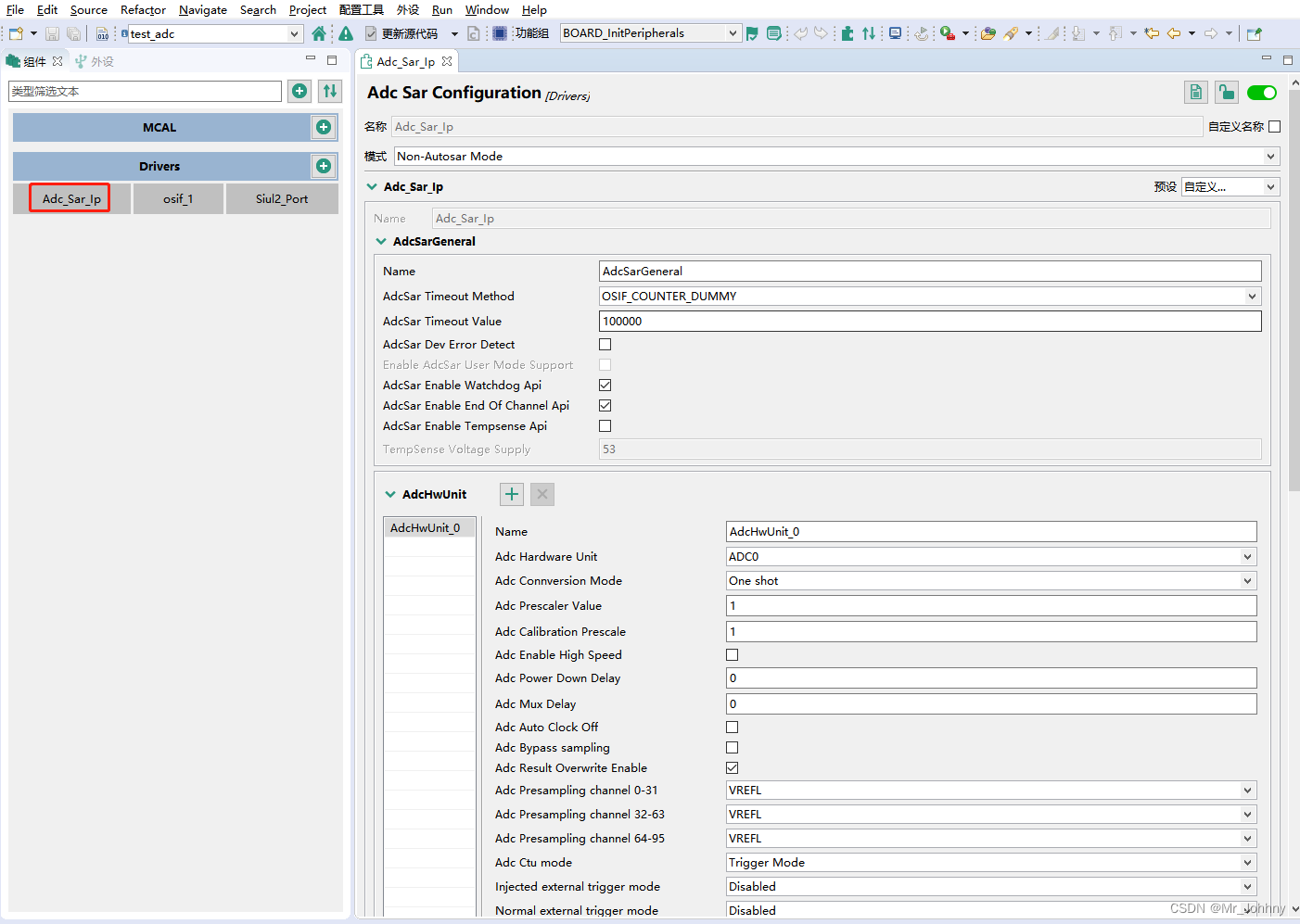
Task: Open the 配置工具 menu
Action: (362, 9)
